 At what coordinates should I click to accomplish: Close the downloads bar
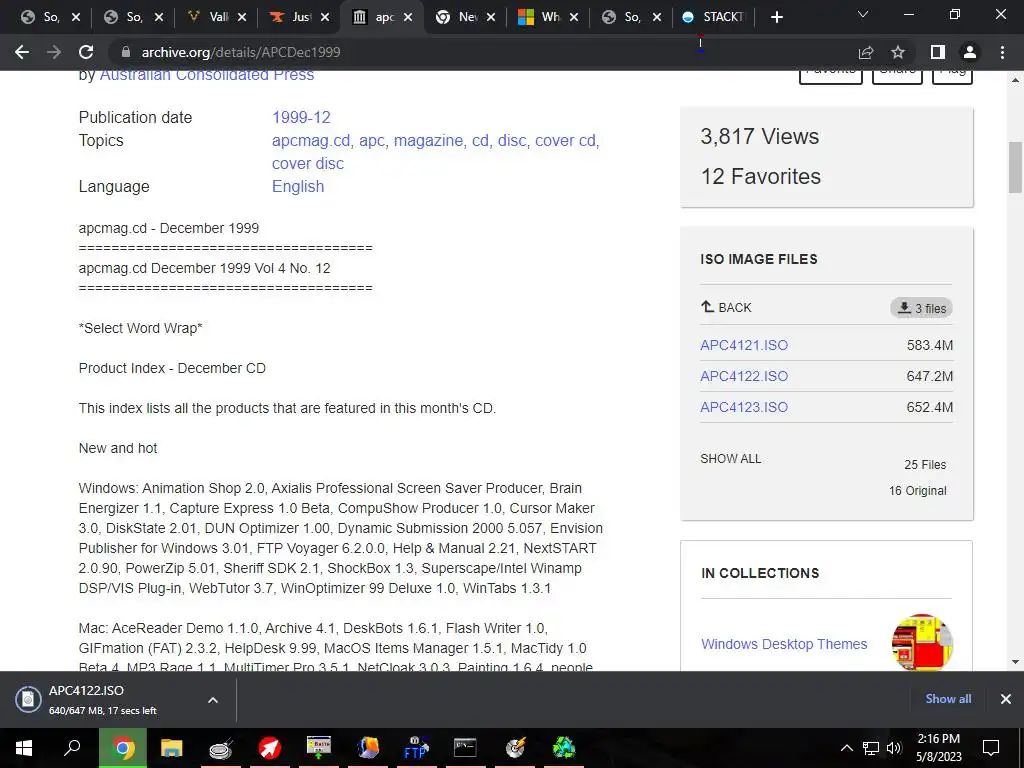coord(1006,699)
